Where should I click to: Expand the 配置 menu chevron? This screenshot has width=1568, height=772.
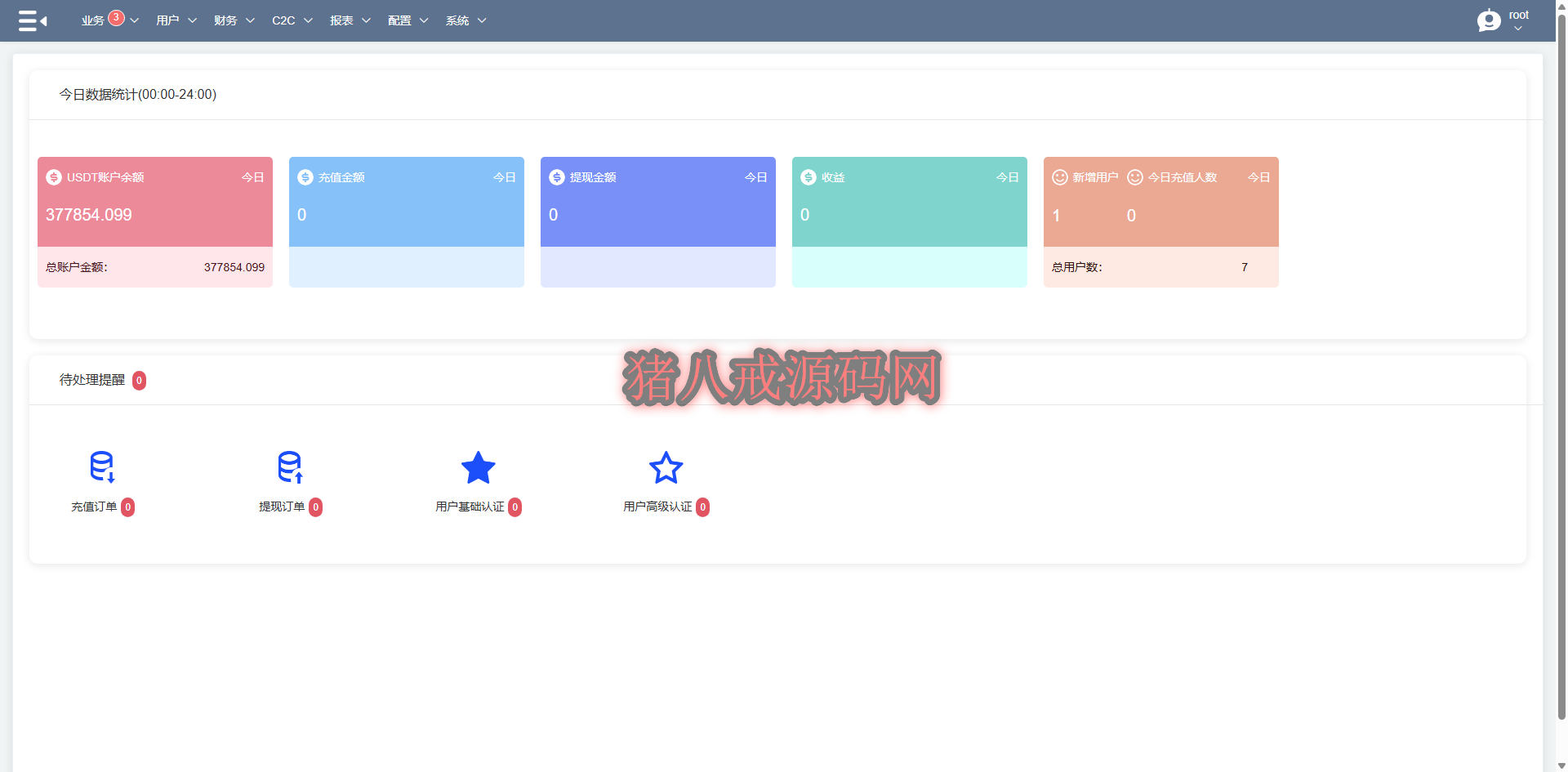tap(424, 20)
